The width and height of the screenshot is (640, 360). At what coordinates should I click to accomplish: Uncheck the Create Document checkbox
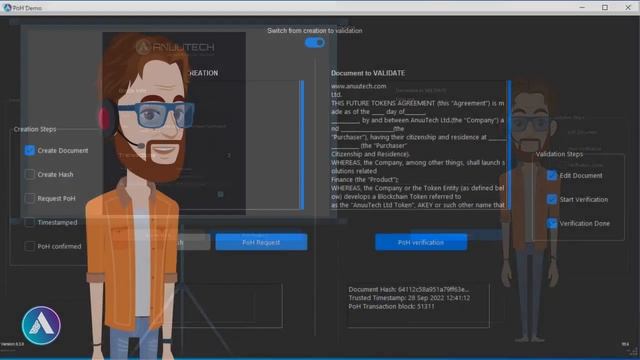(x=29, y=150)
